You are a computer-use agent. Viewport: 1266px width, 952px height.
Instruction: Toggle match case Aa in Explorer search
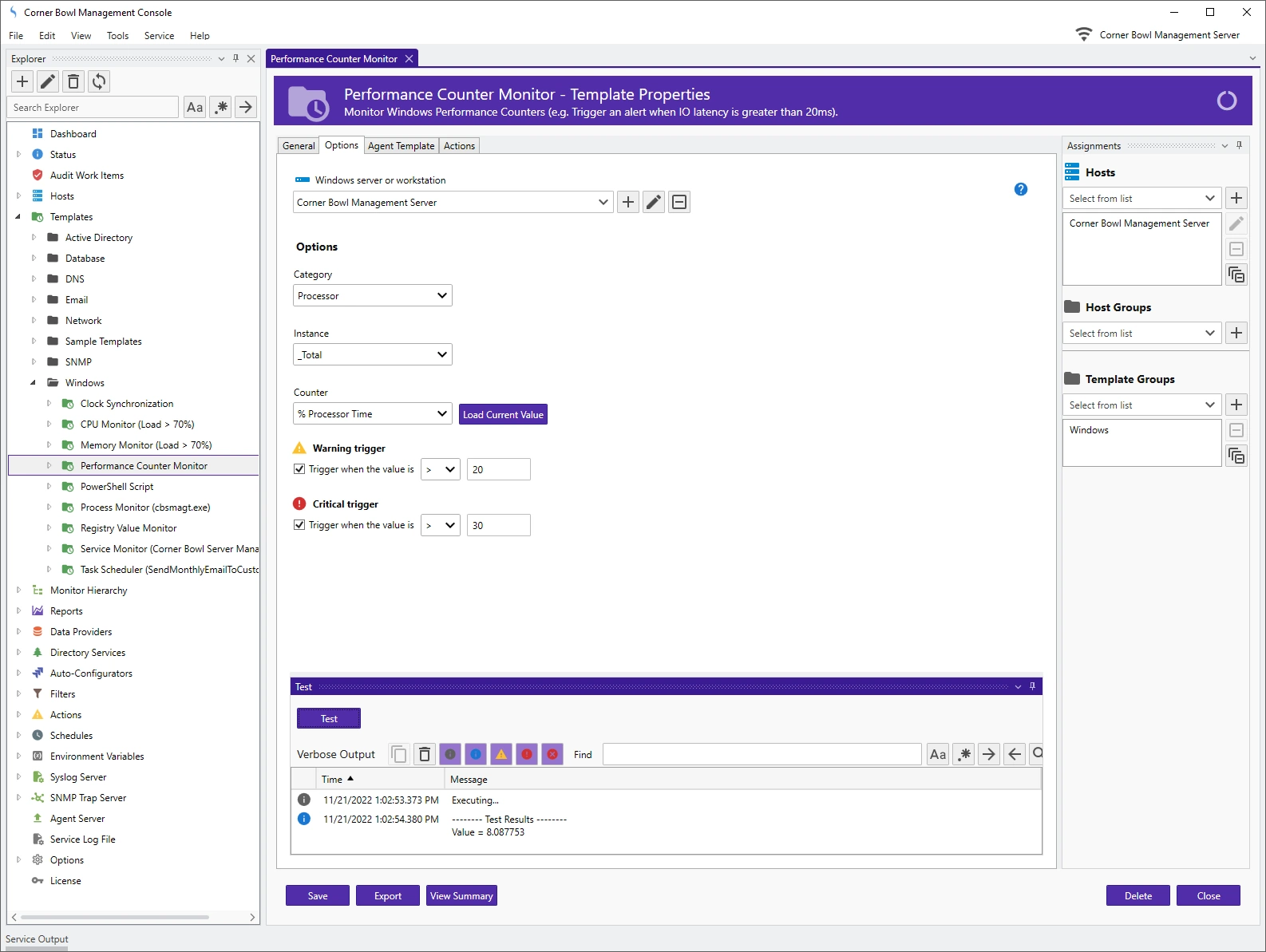[x=195, y=108]
